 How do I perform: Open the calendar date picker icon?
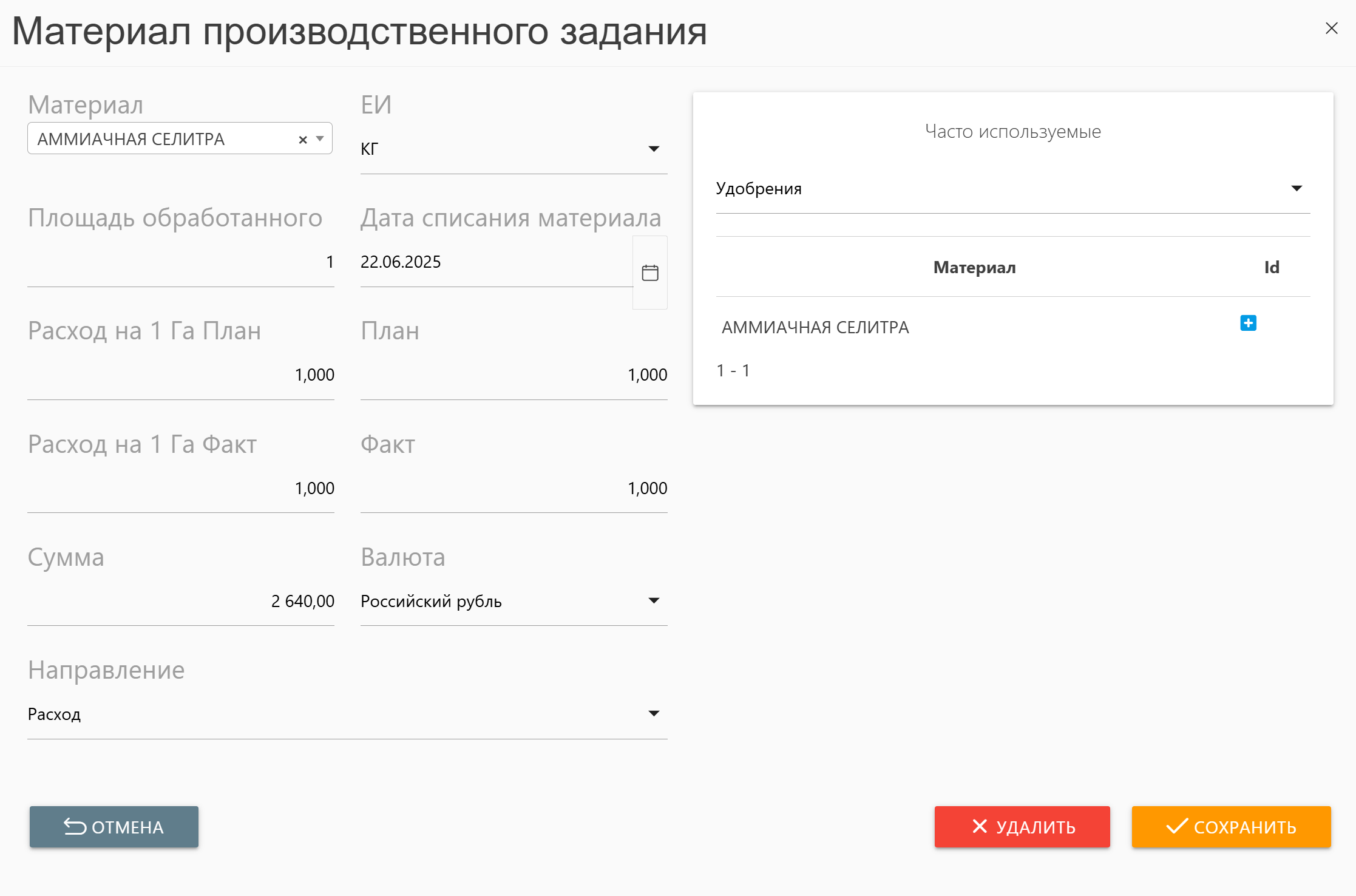point(649,273)
